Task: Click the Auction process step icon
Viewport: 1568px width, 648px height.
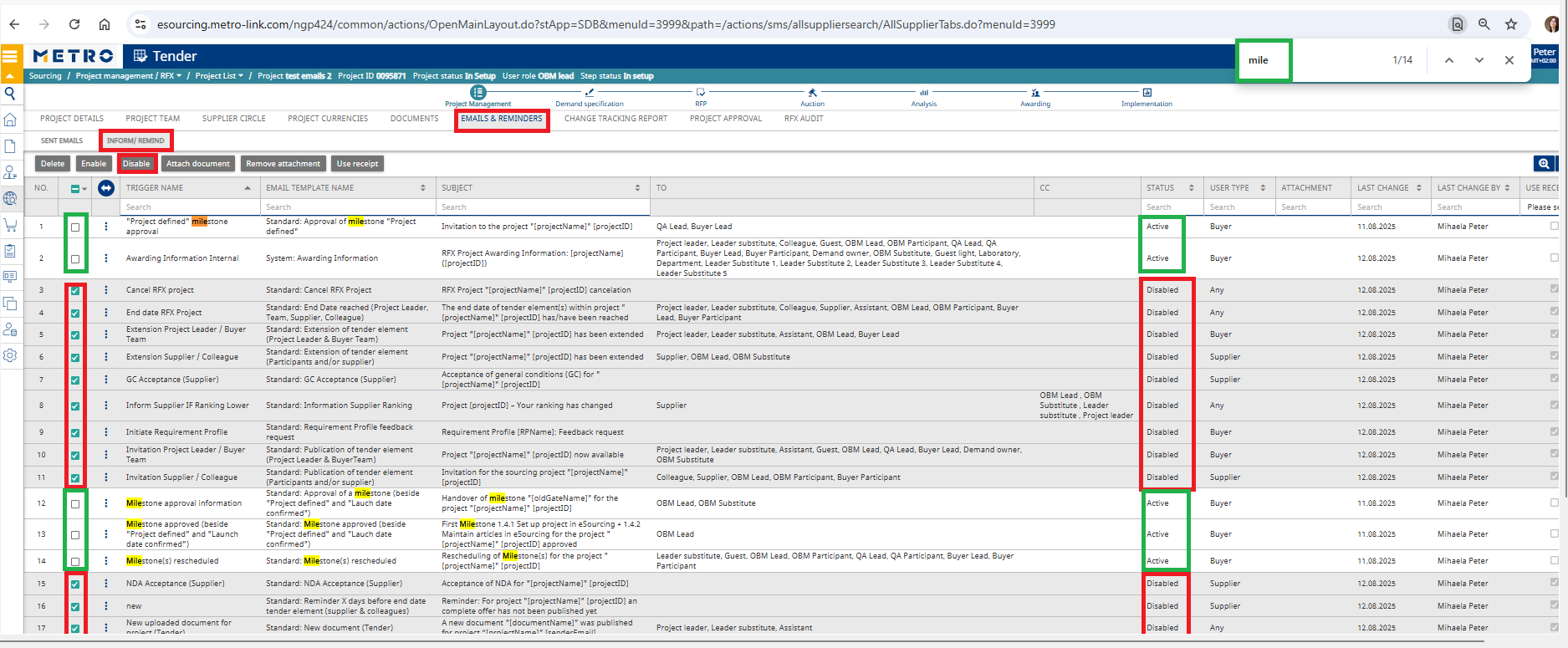Action: (x=812, y=93)
